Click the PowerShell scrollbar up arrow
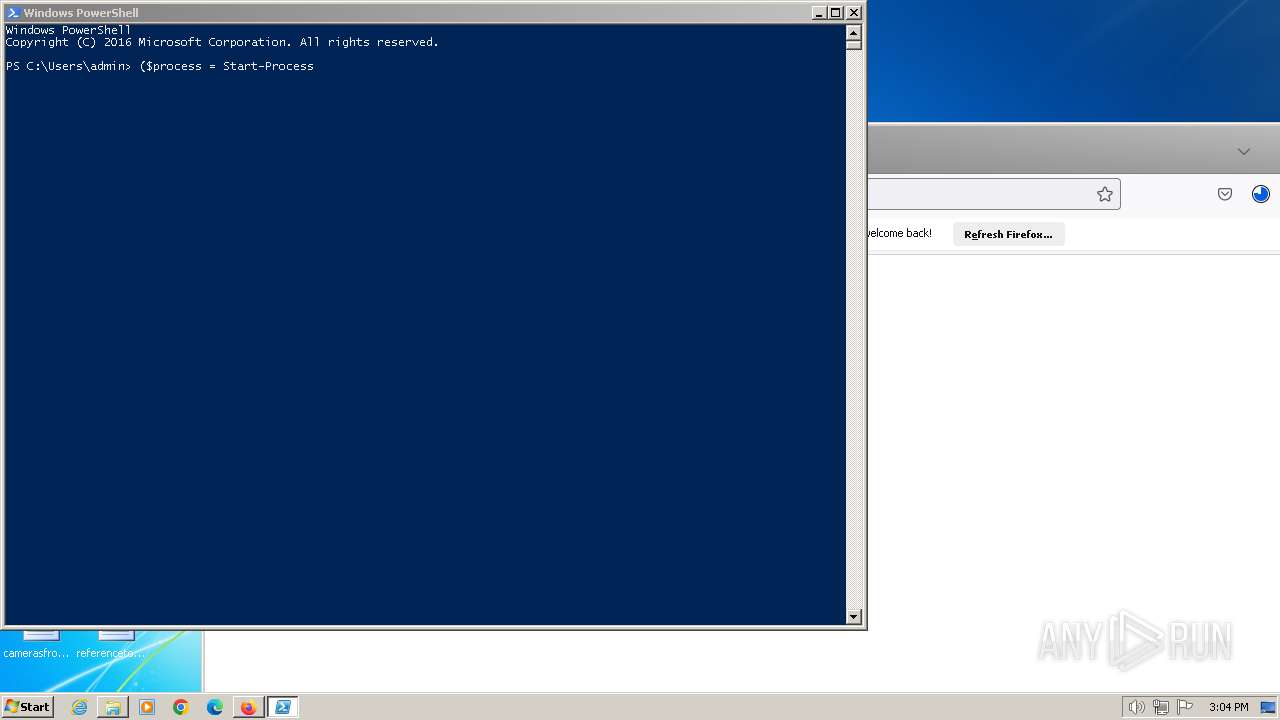The image size is (1280, 720). [x=854, y=31]
